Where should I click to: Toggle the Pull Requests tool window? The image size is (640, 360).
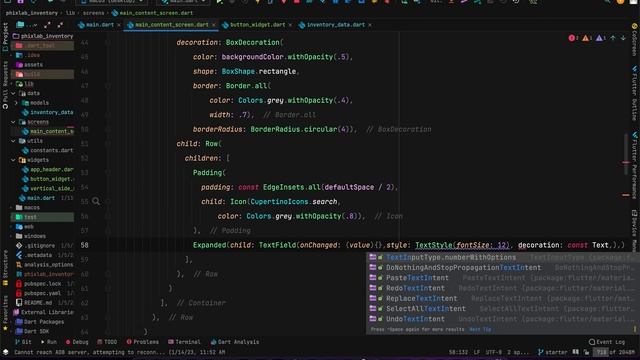pyautogui.click(x=5, y=85)
